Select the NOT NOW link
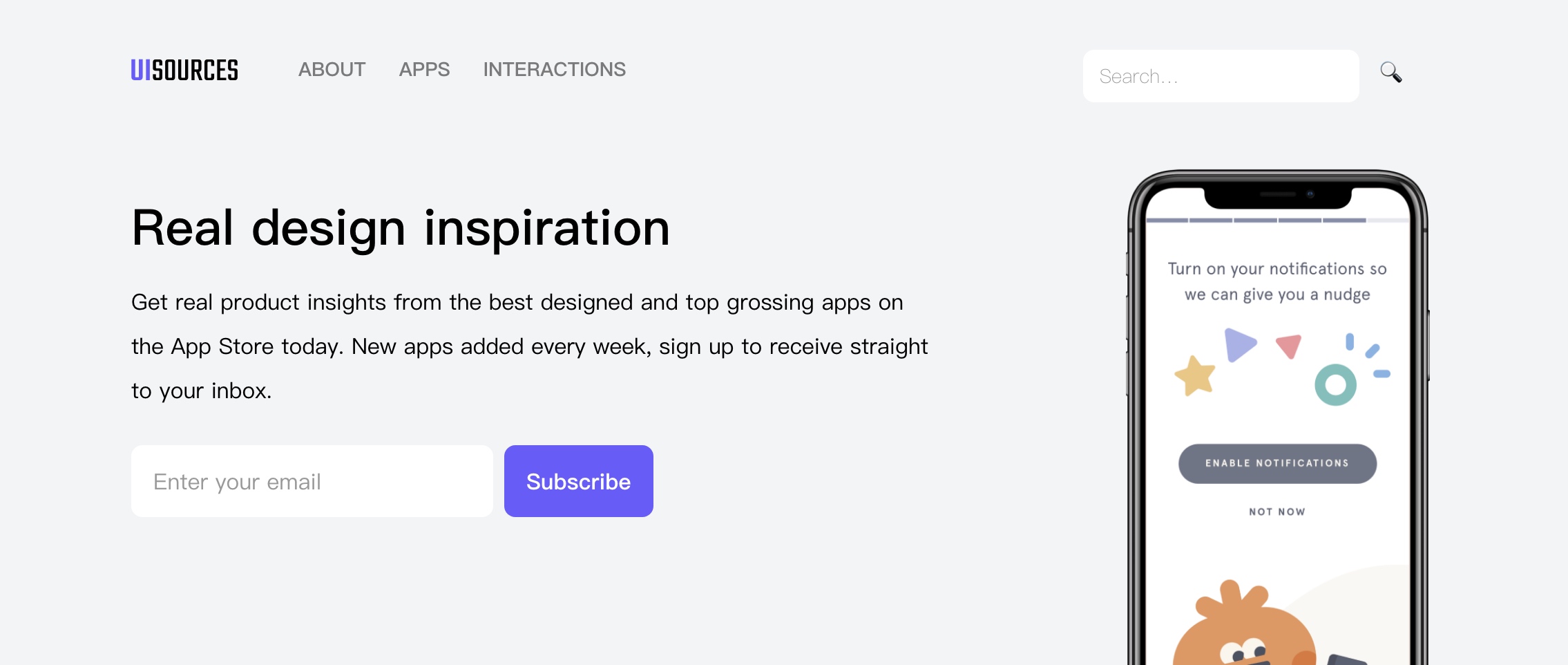The height and width of the screenshot is (665, 1568). coord(1277,512)
